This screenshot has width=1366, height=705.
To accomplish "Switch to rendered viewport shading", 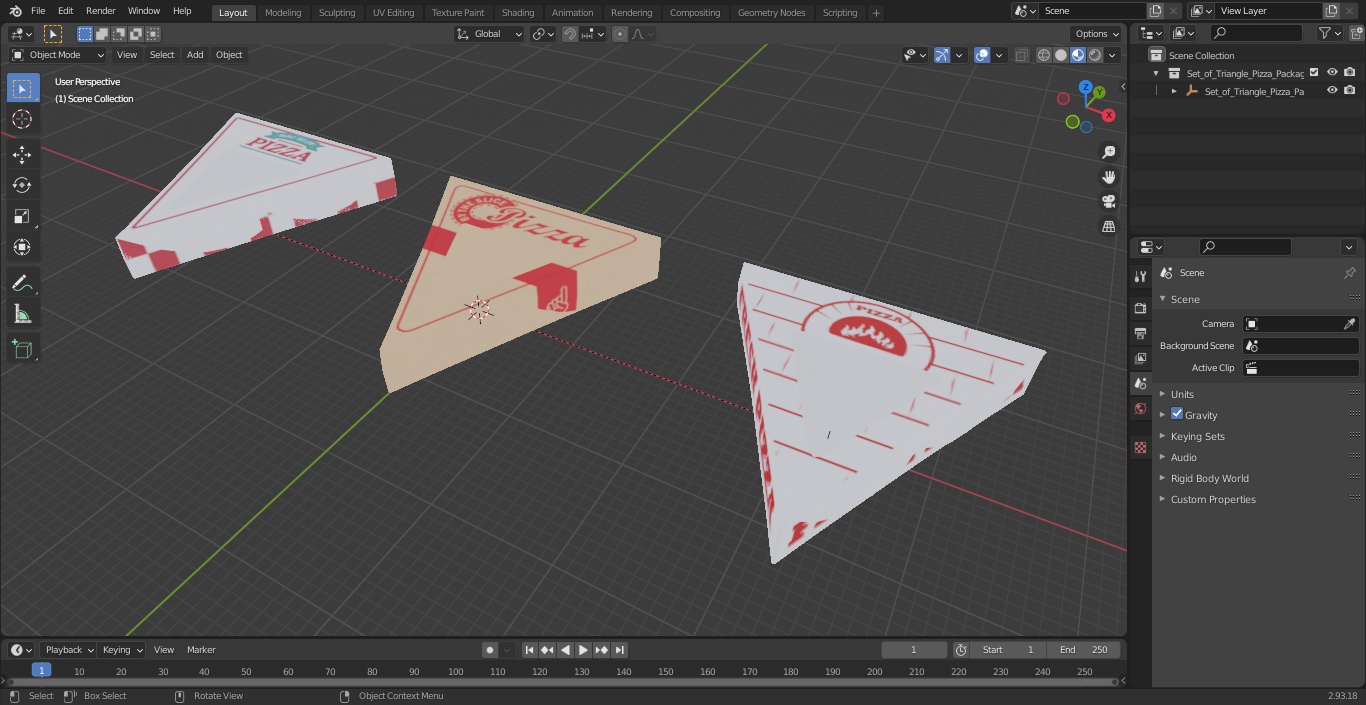I will click(x=1095, y=56).
